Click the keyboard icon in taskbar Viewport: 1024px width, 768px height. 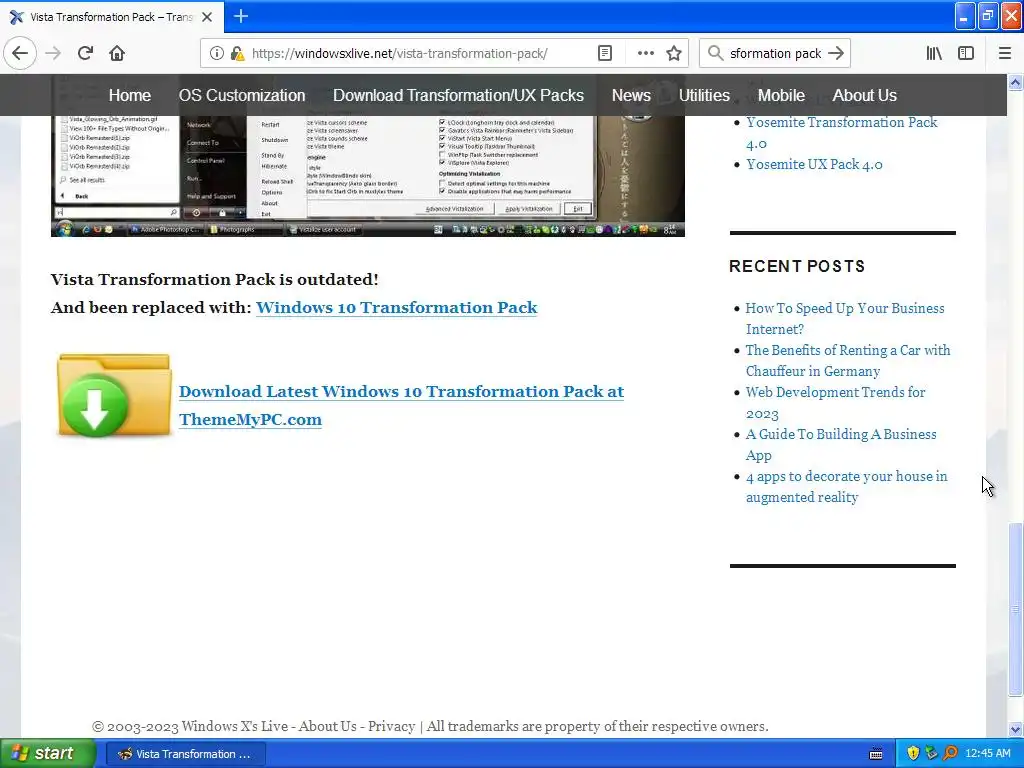pyautogui.click(x=876, y=754)
